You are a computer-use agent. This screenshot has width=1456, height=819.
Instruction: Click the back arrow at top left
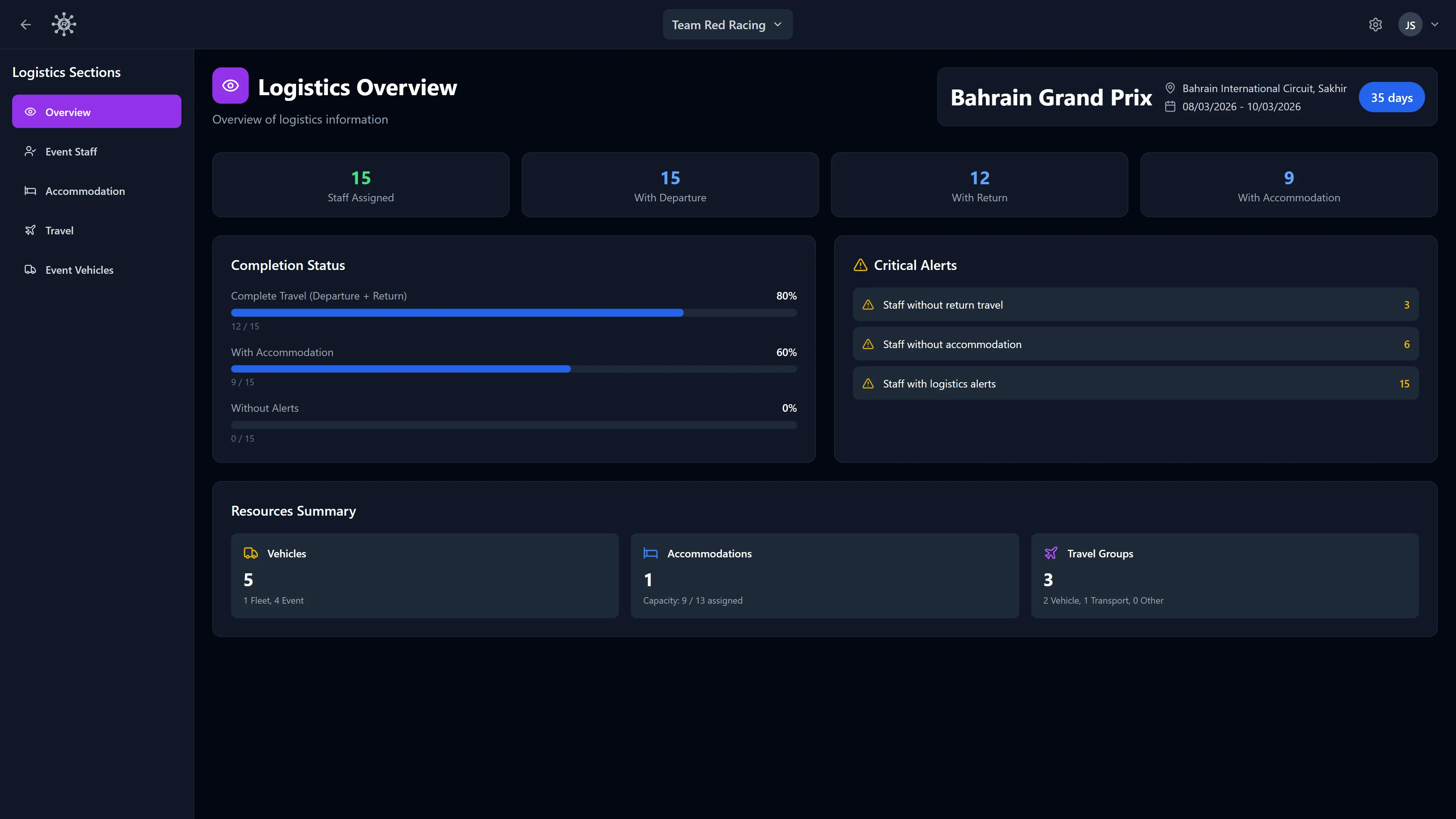coord(25,24)
